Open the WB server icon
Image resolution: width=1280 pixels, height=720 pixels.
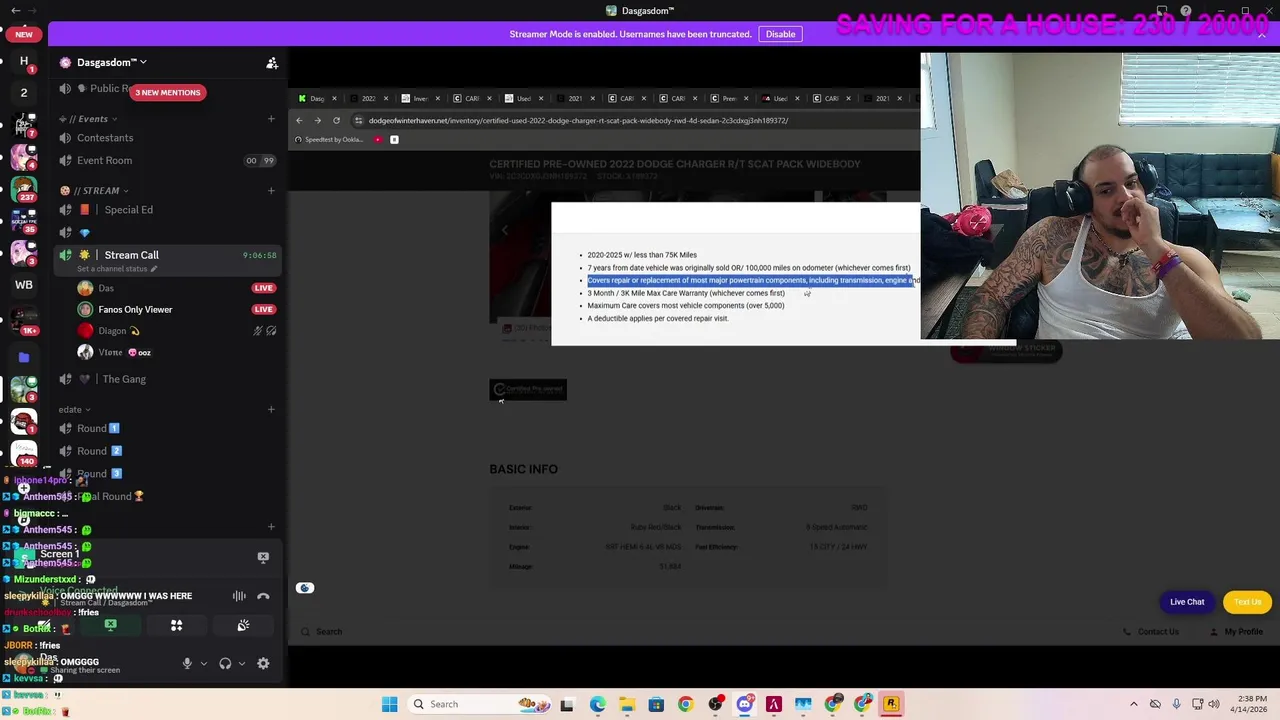[x=24, y=285]
